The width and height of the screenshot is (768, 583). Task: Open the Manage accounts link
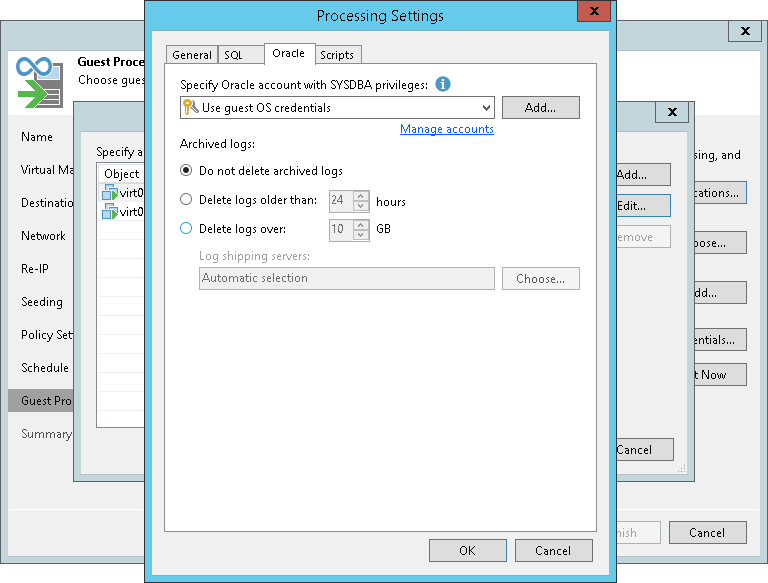coord(447,129)
